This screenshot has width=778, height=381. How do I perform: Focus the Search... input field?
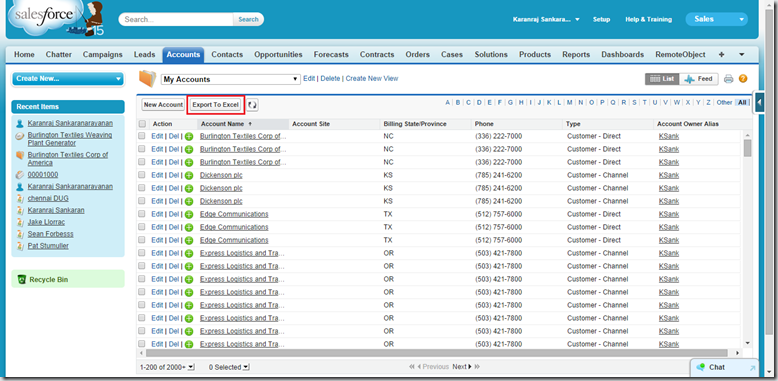pyautogui.click(x=176, y=19)
